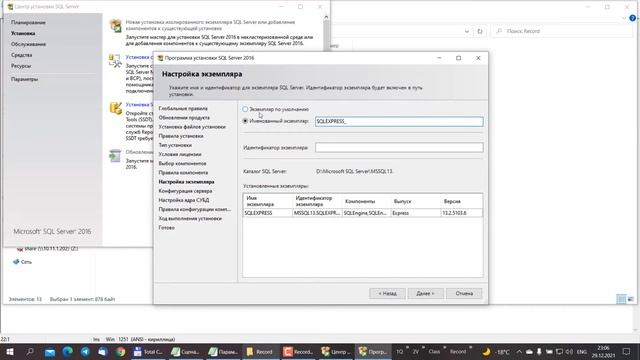Minimize the SQL Server 2016 setup window
This screenshot has height=360, width=640.
tap(439, 58)
